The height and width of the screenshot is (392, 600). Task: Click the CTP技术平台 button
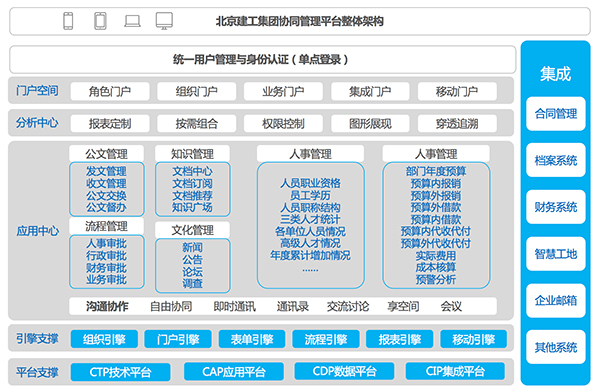pyautogui.click(x=121, y=372)
